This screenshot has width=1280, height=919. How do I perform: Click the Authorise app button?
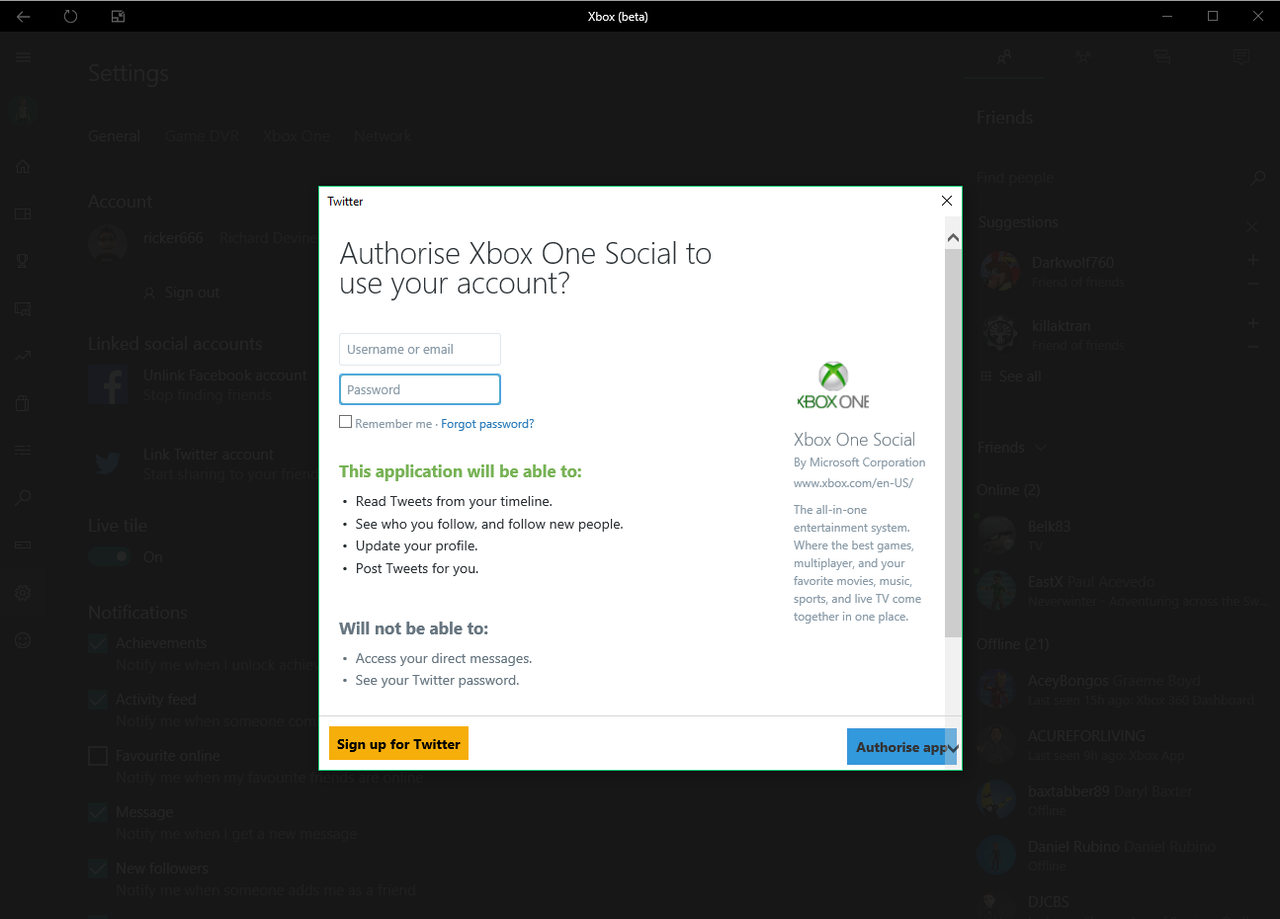(x=901, y=746)
